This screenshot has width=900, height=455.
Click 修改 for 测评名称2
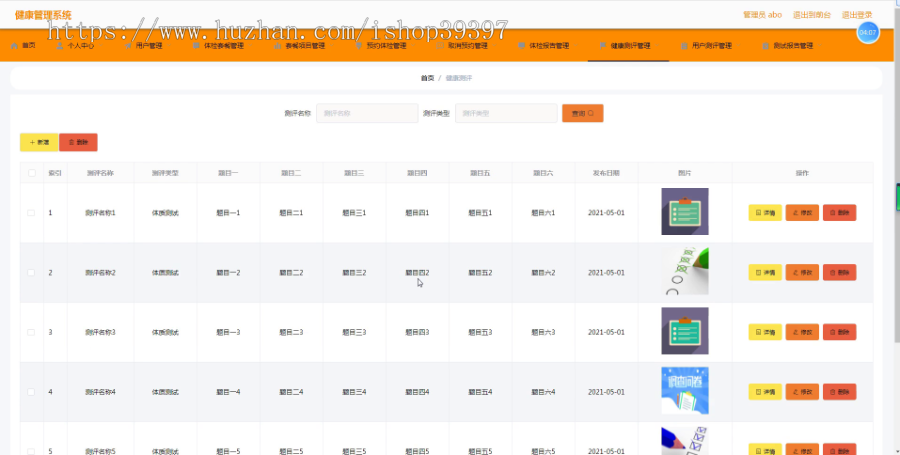[802, 273]
